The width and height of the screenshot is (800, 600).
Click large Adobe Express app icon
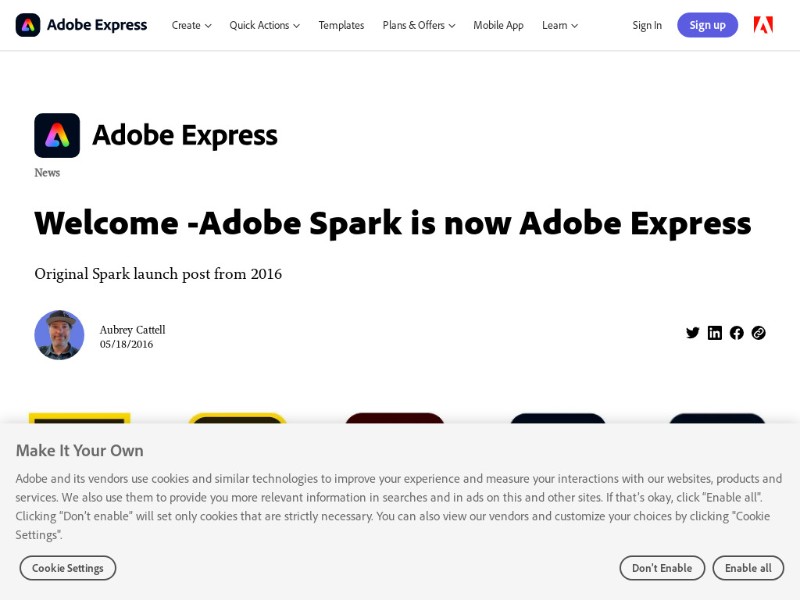57,135
